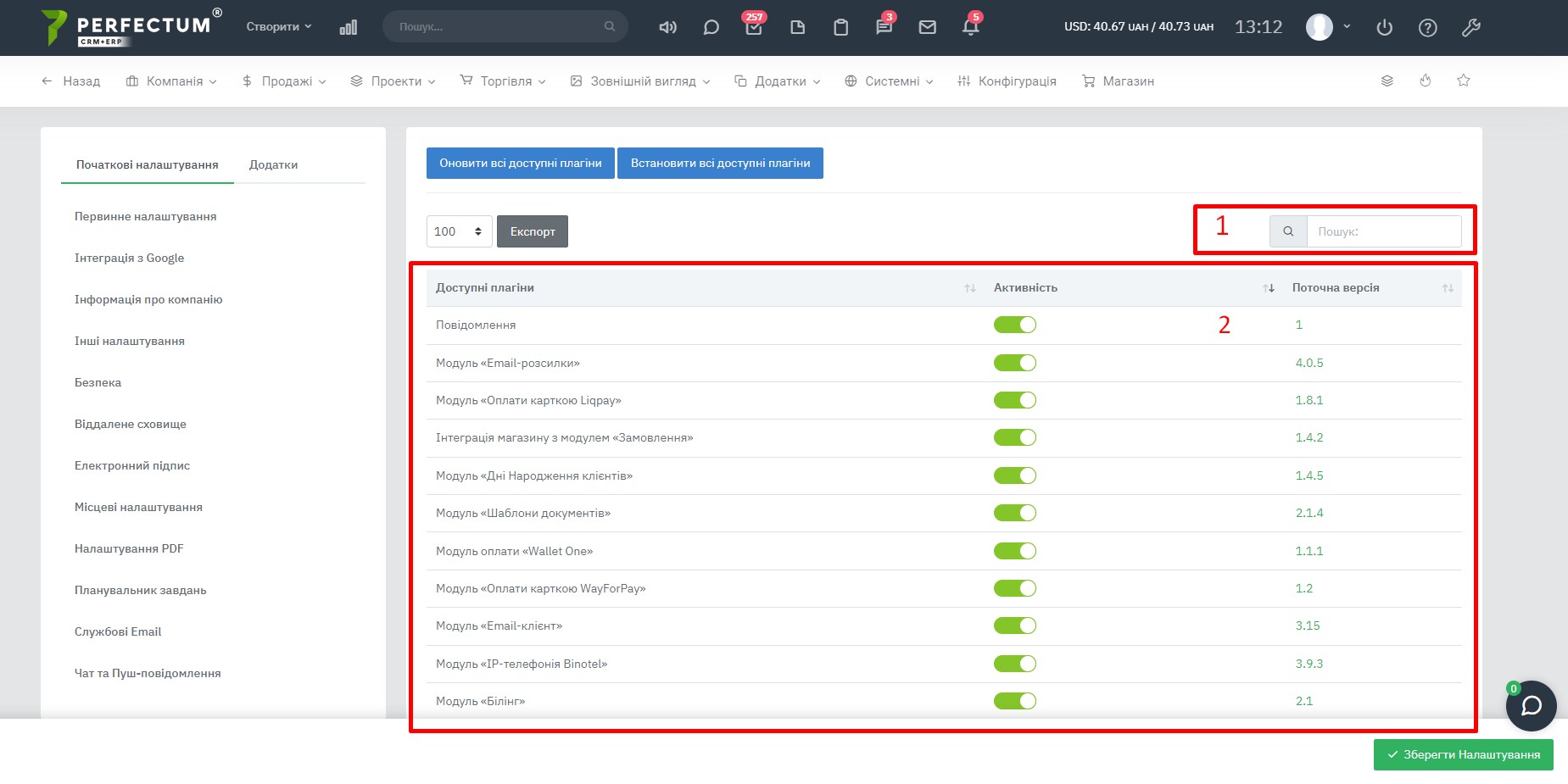Expand the Створити dropdown
The height and width of the screenshot is (784, 1568).
tap(278, 26)
